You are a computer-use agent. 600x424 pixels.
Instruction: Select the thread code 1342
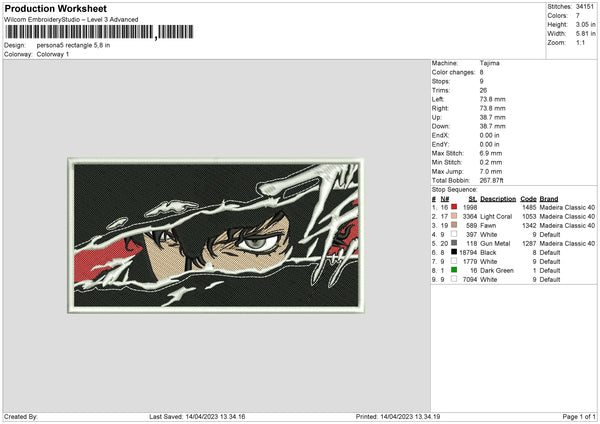click(x=529, y=225)
